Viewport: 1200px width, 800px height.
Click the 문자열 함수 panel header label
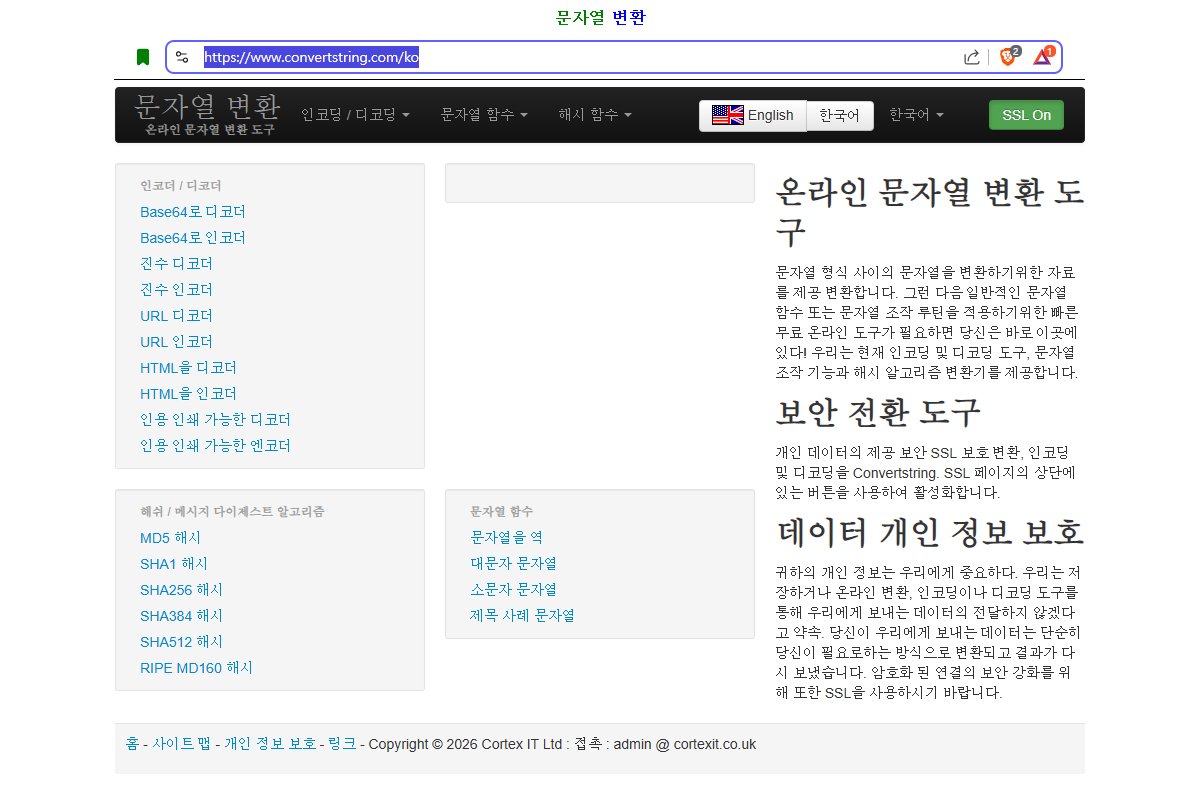502,511
